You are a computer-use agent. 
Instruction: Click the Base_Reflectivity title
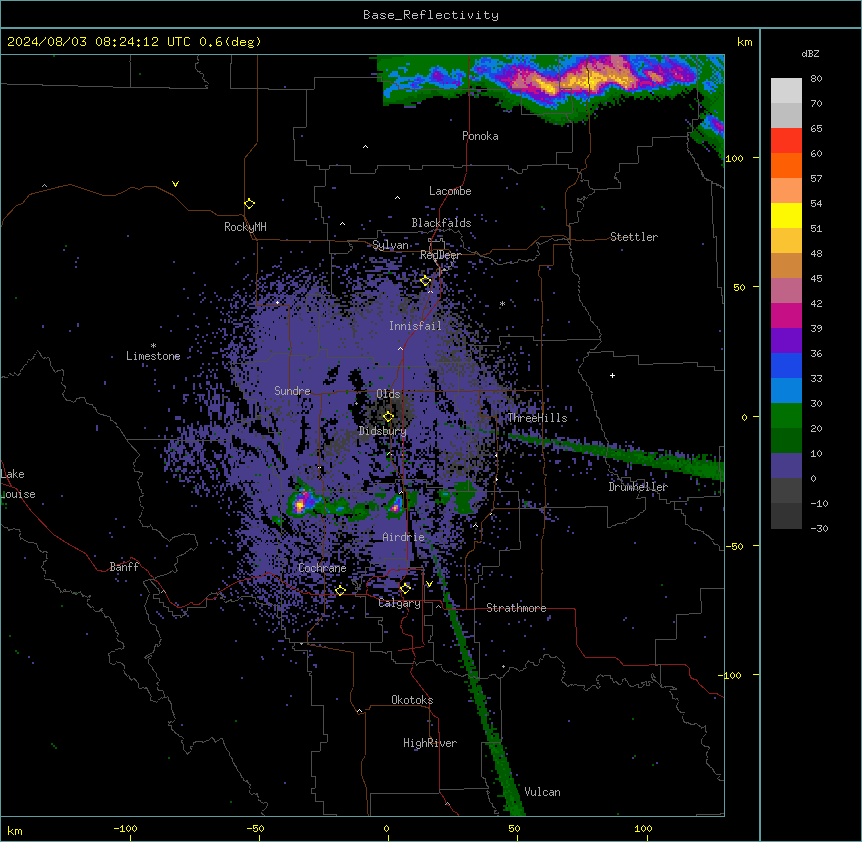(x=431, y=15)
